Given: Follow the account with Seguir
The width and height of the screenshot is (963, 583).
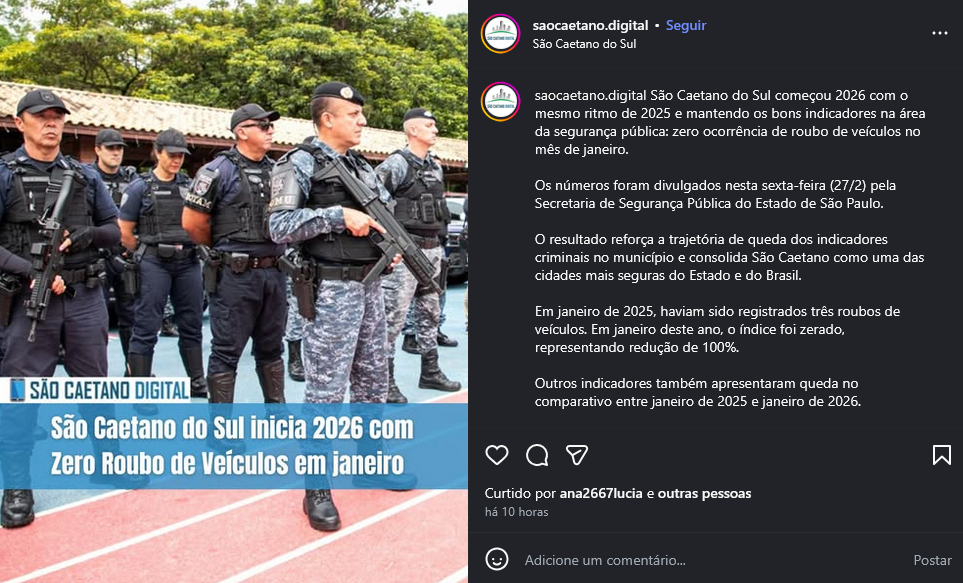Looking at the screenshot, I should pos(686,25).
